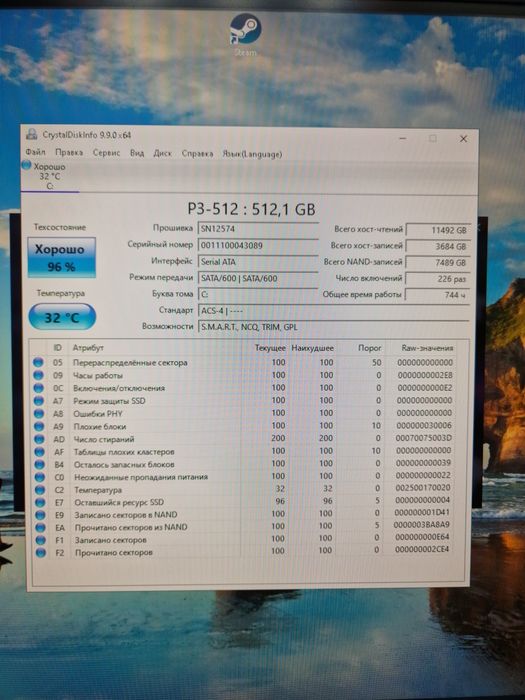Click the status circle for Прочитано секторов
The width and height of the screenshot is (525, 700).
pyautogui.click(x=41, y=553)
